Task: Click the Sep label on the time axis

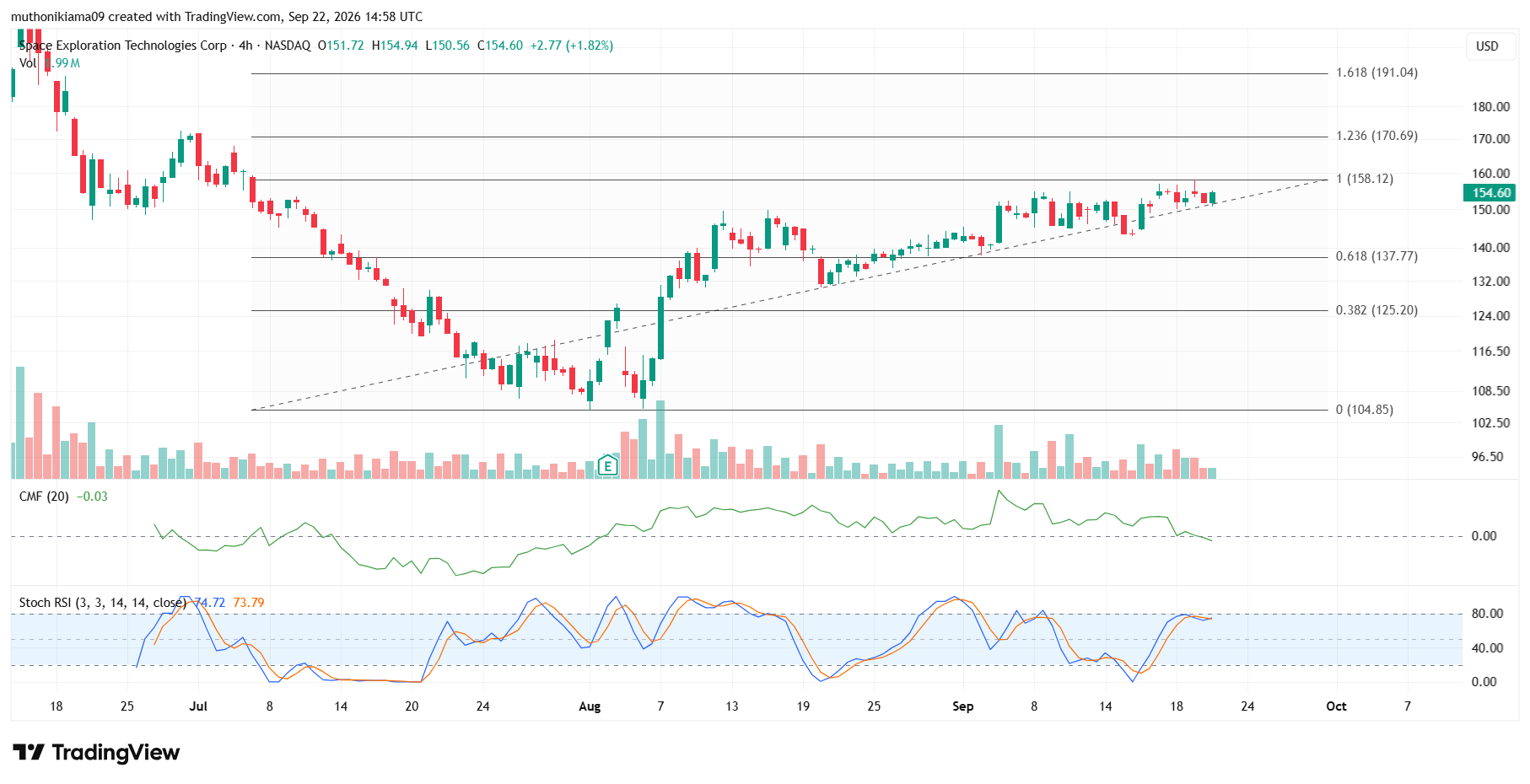Action: pos(962,706)
